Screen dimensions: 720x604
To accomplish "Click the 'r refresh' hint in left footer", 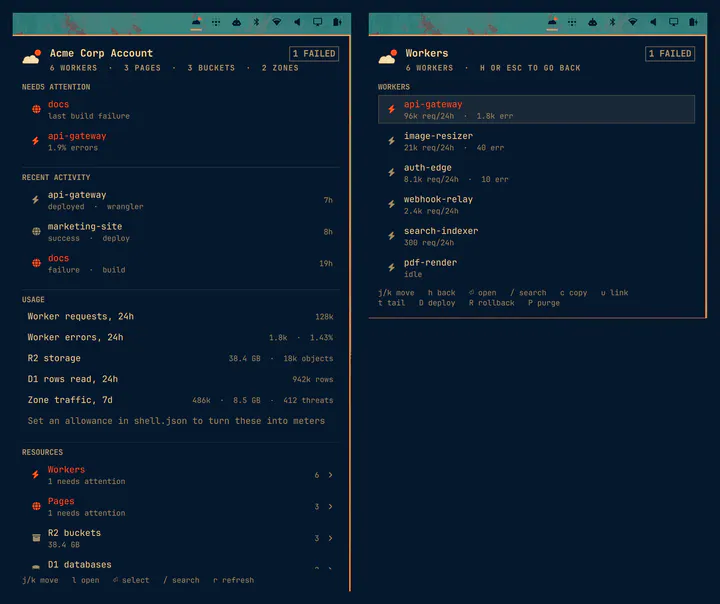I will coord(233,580).
